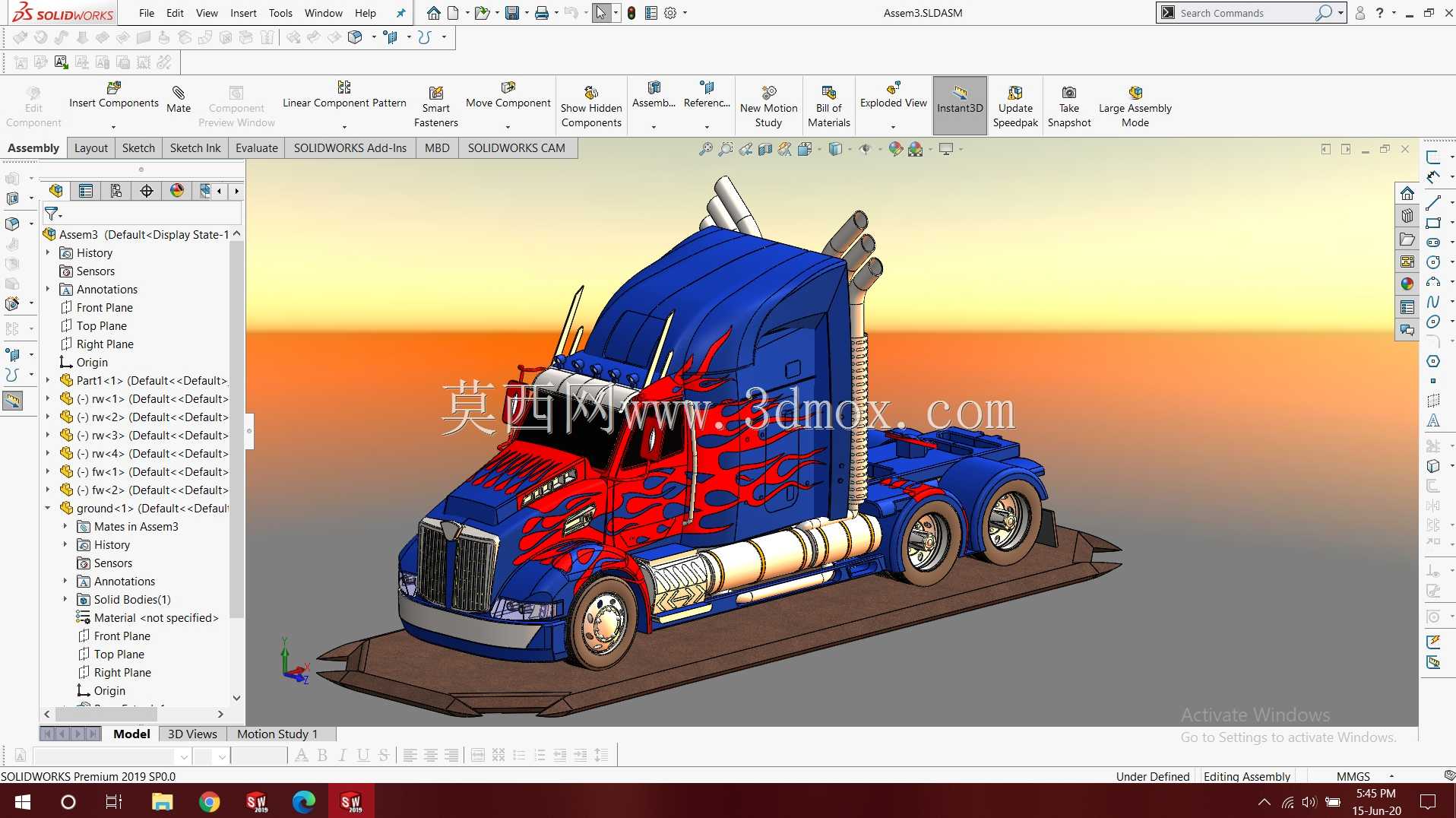Click Update Speedpak
Viewport: 1456px width, 818px height.
(1015, 106)
